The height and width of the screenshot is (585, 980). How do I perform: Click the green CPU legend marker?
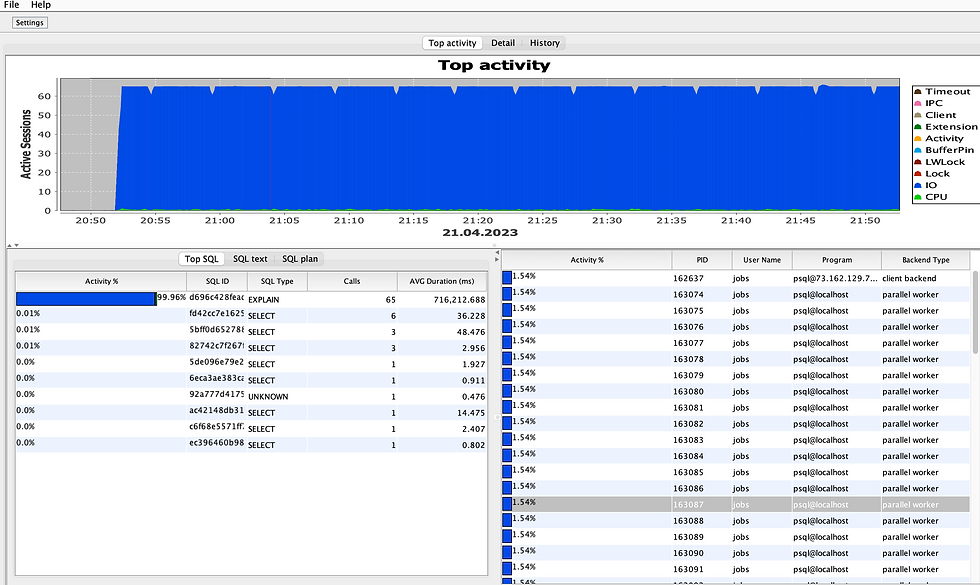point(917,197)
